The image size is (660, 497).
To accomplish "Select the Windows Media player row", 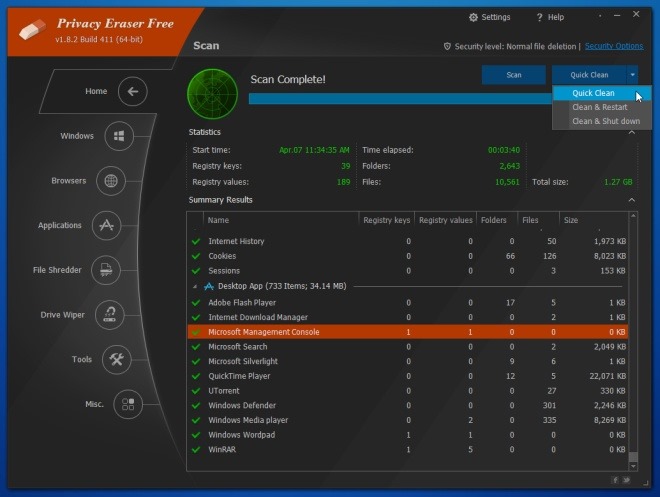I will pyautogui.click(x=407, y=420).
